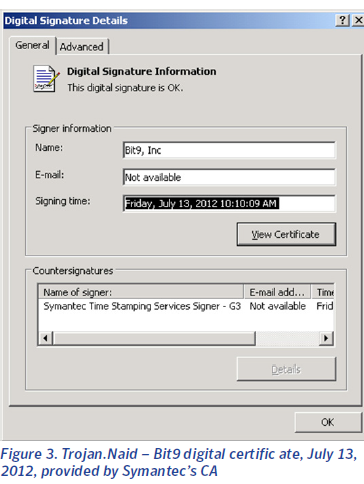Image resolution: width=364 pixels, height=484 pixels.
Task: Click the horizontal scrollbar thumb
Action: [154, 338]
